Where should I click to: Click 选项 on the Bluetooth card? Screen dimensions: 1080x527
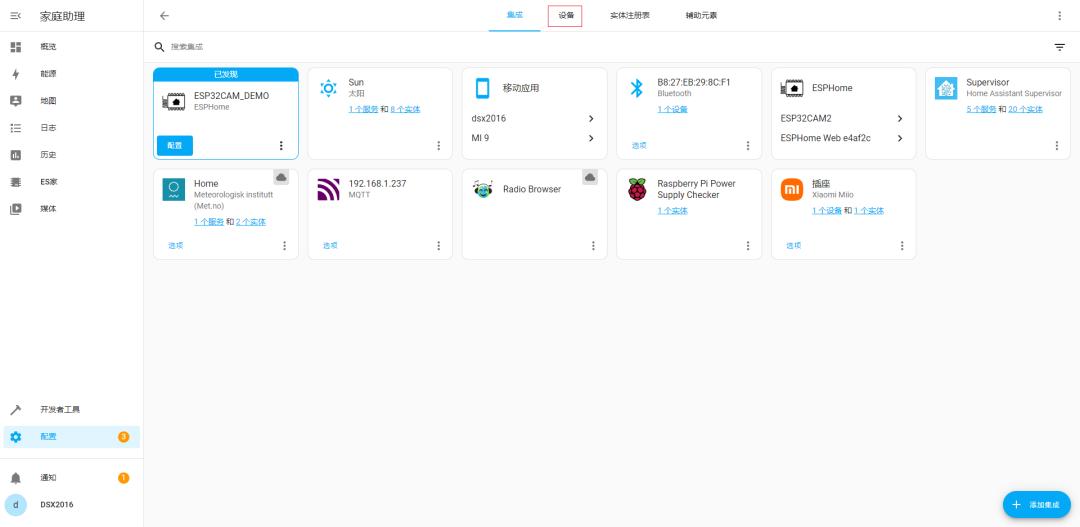coord(639,145)
